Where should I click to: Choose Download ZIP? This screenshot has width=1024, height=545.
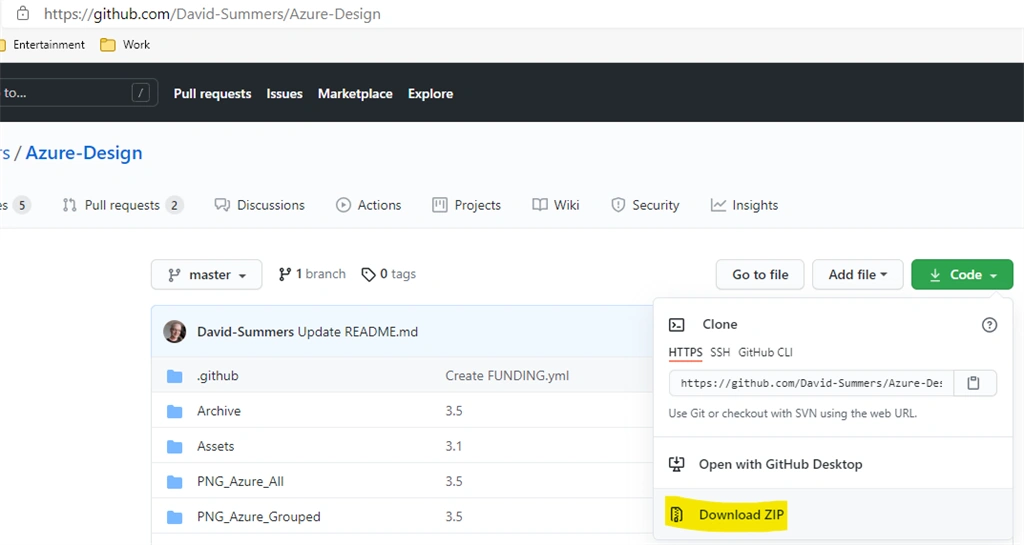pos(741,514)
